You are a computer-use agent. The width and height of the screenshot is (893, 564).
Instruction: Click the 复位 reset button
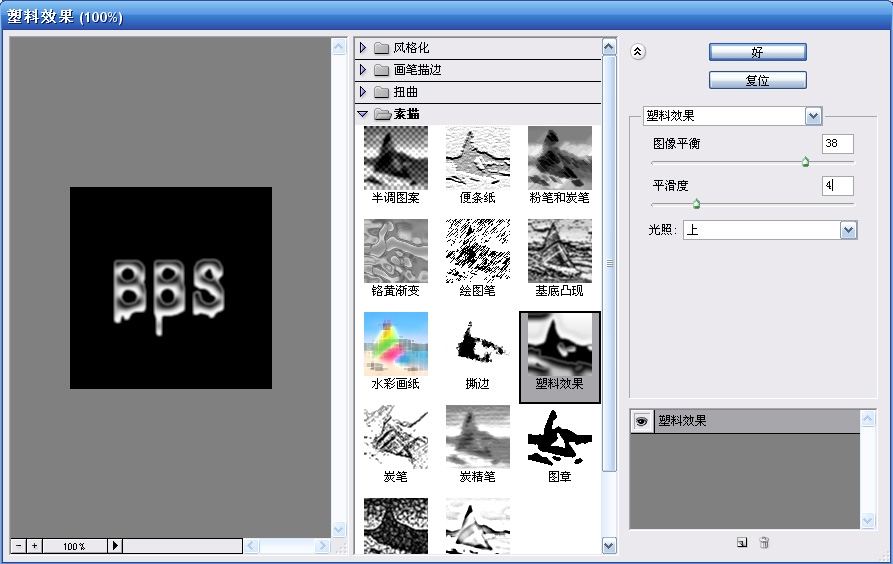pyautogui.click(x=757, y=80)
